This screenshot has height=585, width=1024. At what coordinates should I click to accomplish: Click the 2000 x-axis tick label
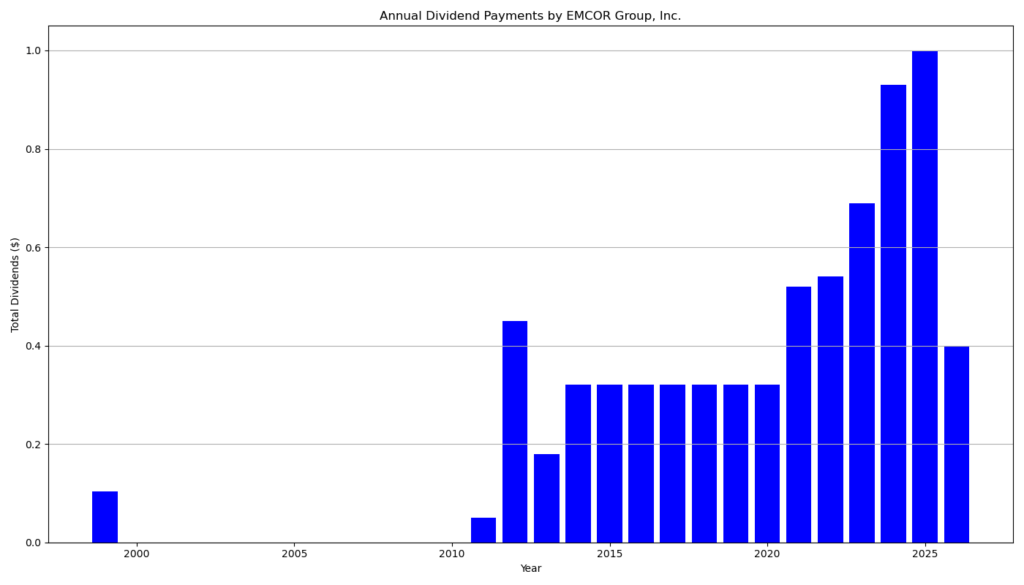coord(136,554)
